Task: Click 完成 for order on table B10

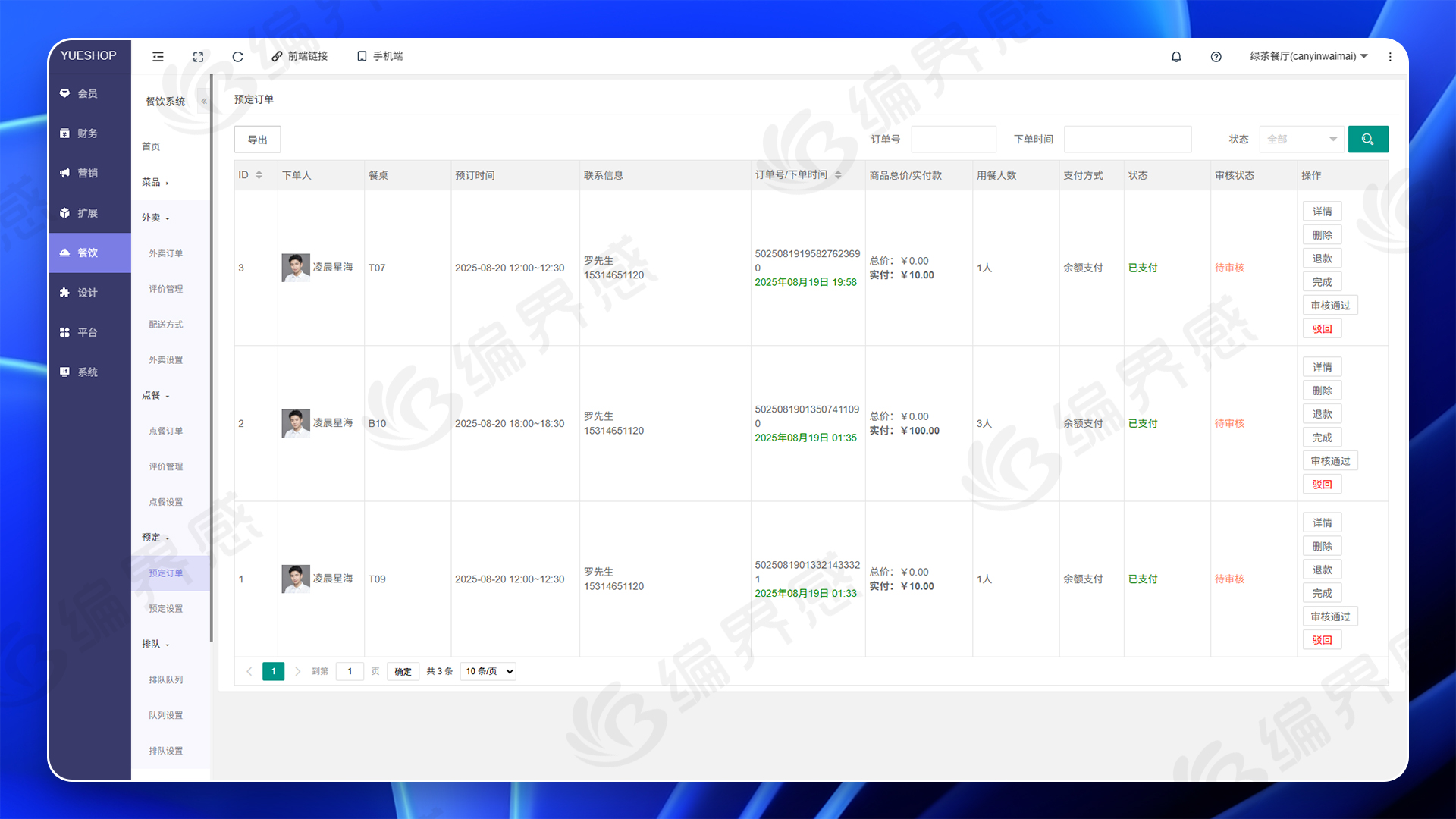Action: [1322, 438]
